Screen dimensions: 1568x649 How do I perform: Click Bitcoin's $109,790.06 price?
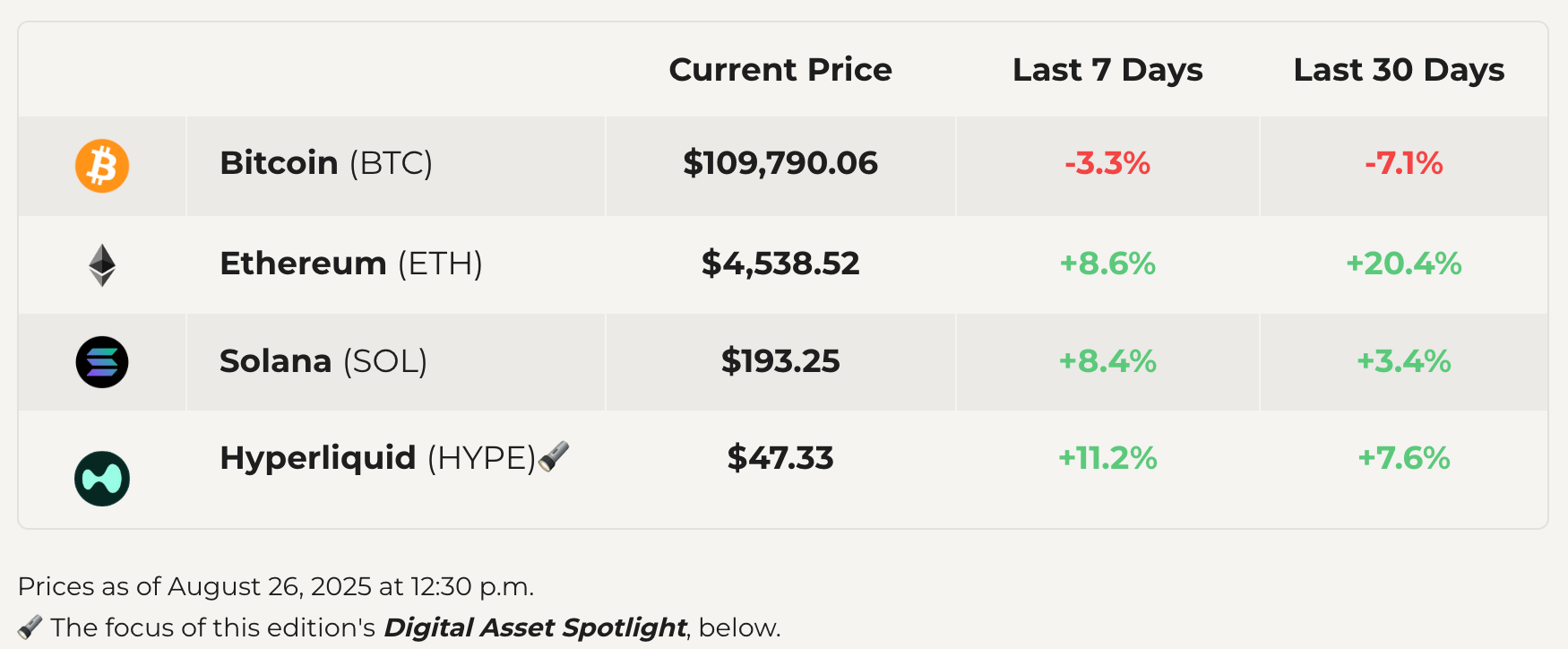[x=780, y=163]
